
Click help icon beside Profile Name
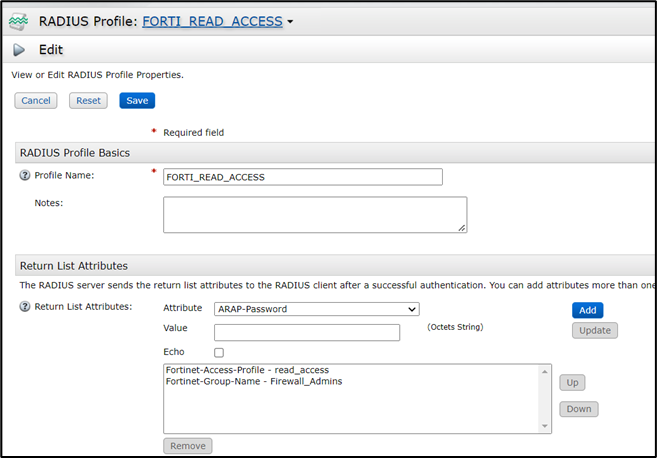pyautogui.click(x=25, y=176)
